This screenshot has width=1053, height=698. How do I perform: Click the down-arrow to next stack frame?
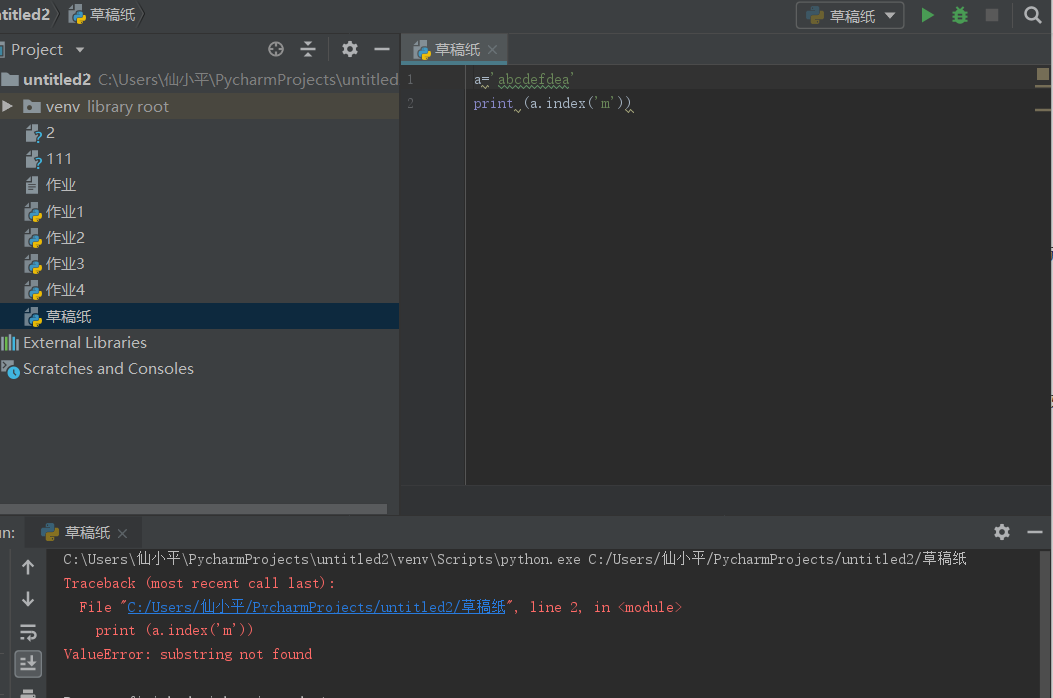click(28, 599)
